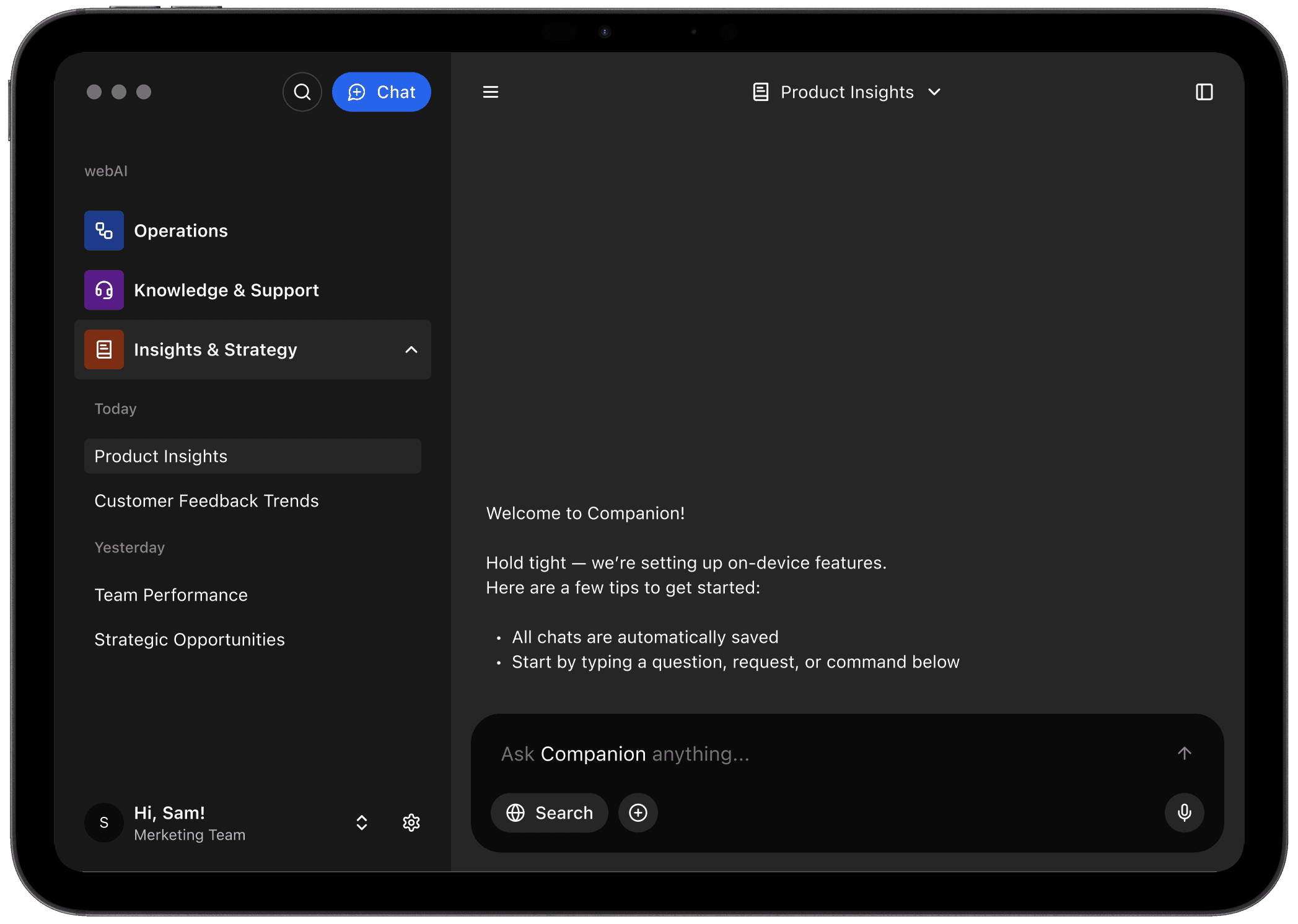Click the up-down chevrons next to Sam's profile

(361, 822)
